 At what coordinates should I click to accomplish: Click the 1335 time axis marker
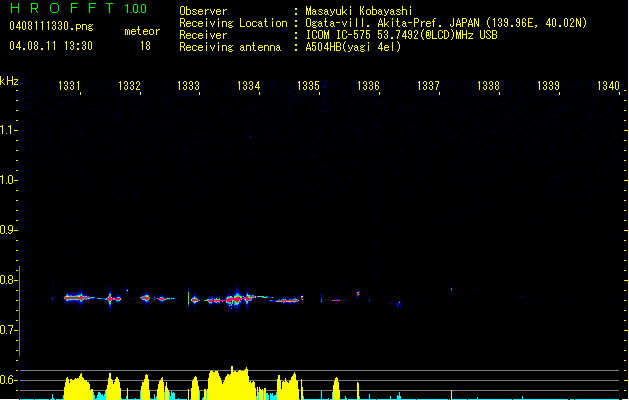pyautogui.click(x=308, y=85)
